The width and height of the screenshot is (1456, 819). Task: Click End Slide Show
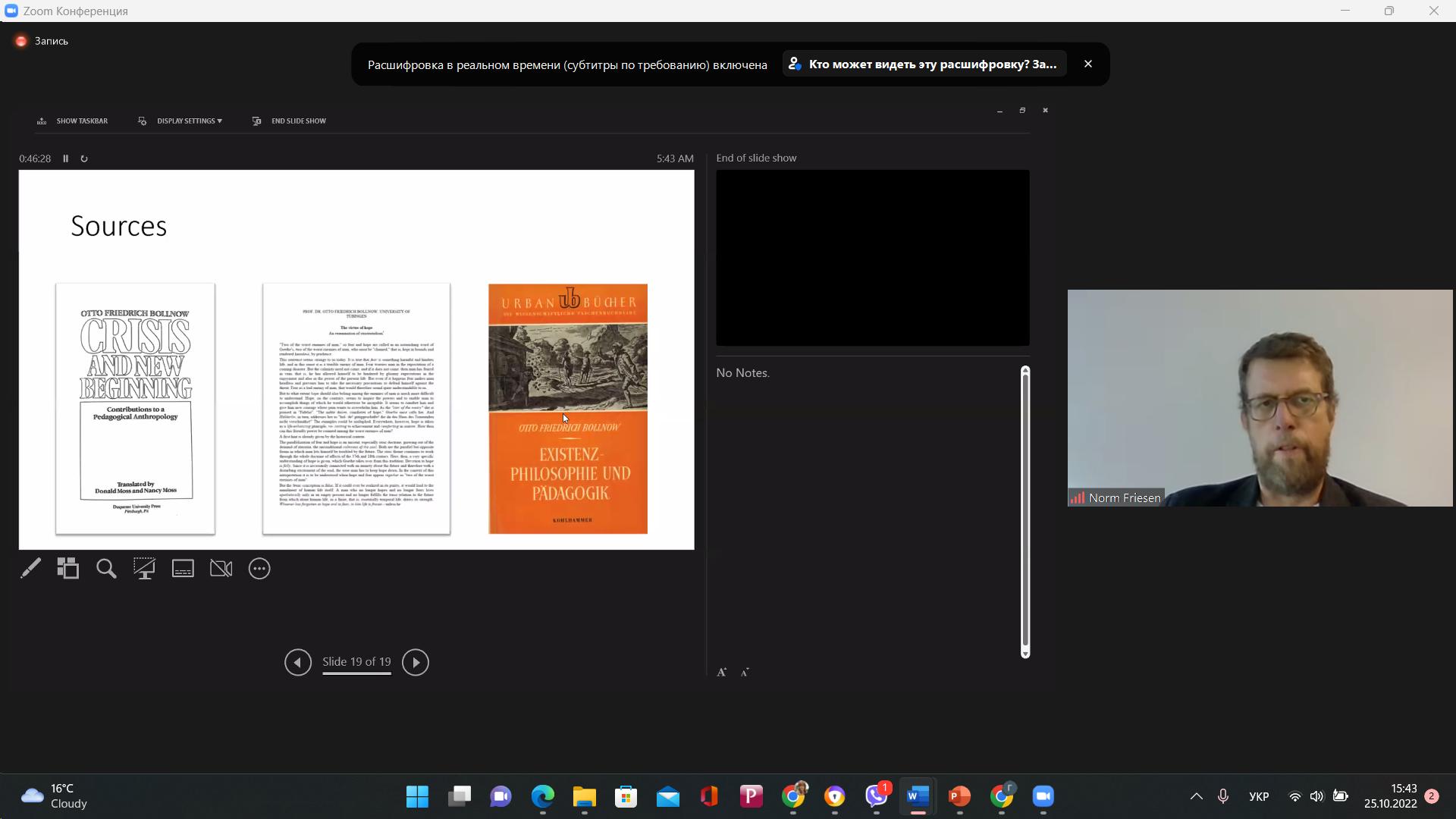point(289,121)
